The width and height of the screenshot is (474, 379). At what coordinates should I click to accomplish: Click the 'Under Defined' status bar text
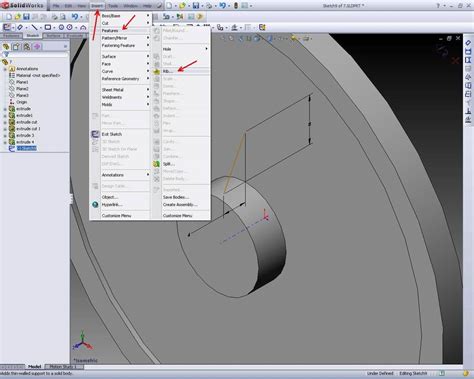[x=380, y=373]
